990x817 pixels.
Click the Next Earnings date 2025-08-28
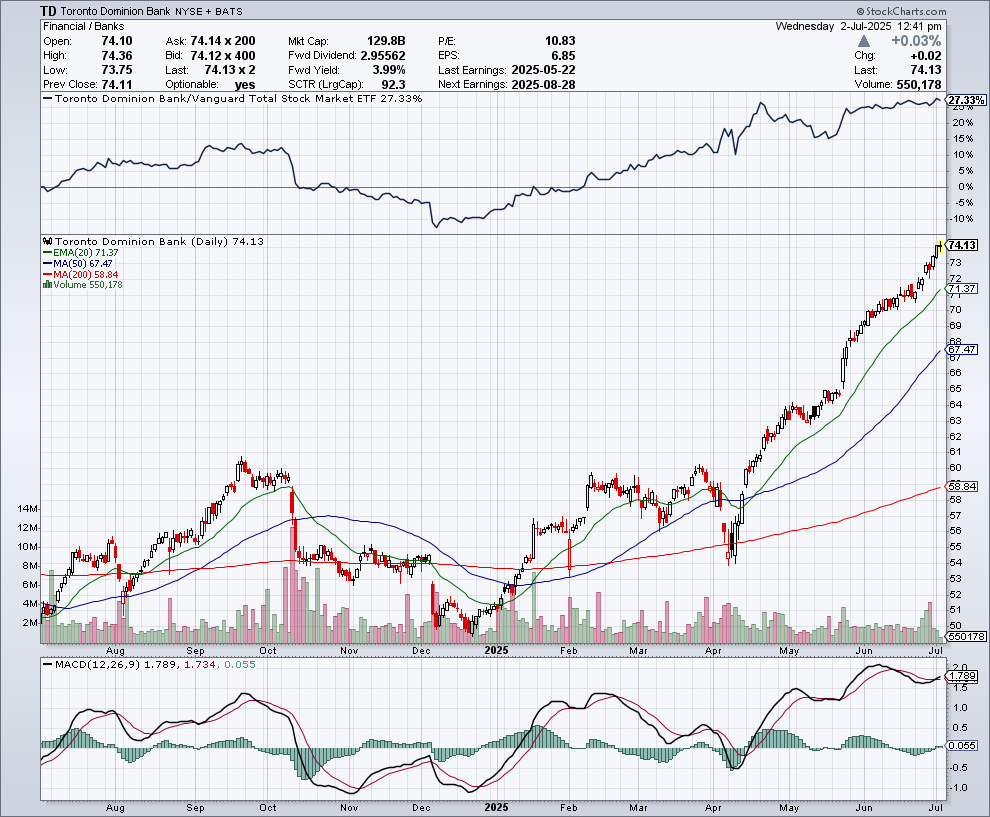pos(544,85)
